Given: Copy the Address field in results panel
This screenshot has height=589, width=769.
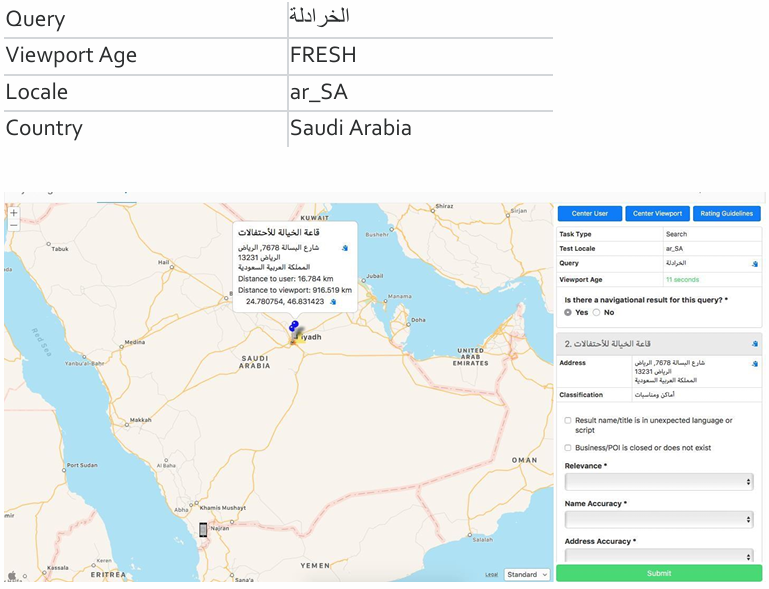Looking at the screenshot, I should (755, 364).
